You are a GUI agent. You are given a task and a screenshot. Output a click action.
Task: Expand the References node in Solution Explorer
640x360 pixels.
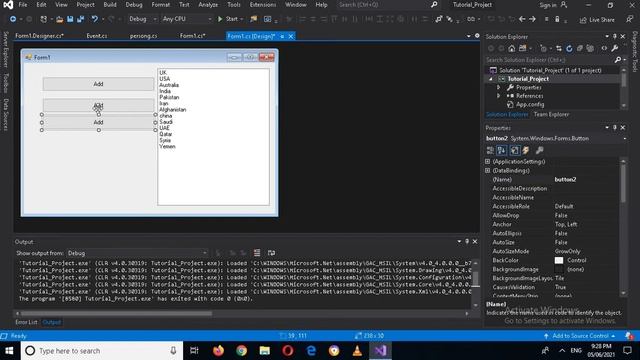pyautogui.click(x=498, y=96)
